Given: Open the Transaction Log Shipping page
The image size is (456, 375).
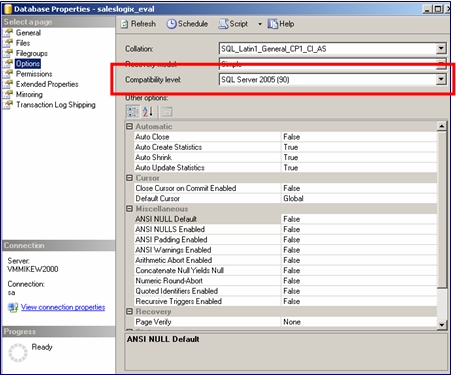Looking at the screenshot, I should [56, 105].
